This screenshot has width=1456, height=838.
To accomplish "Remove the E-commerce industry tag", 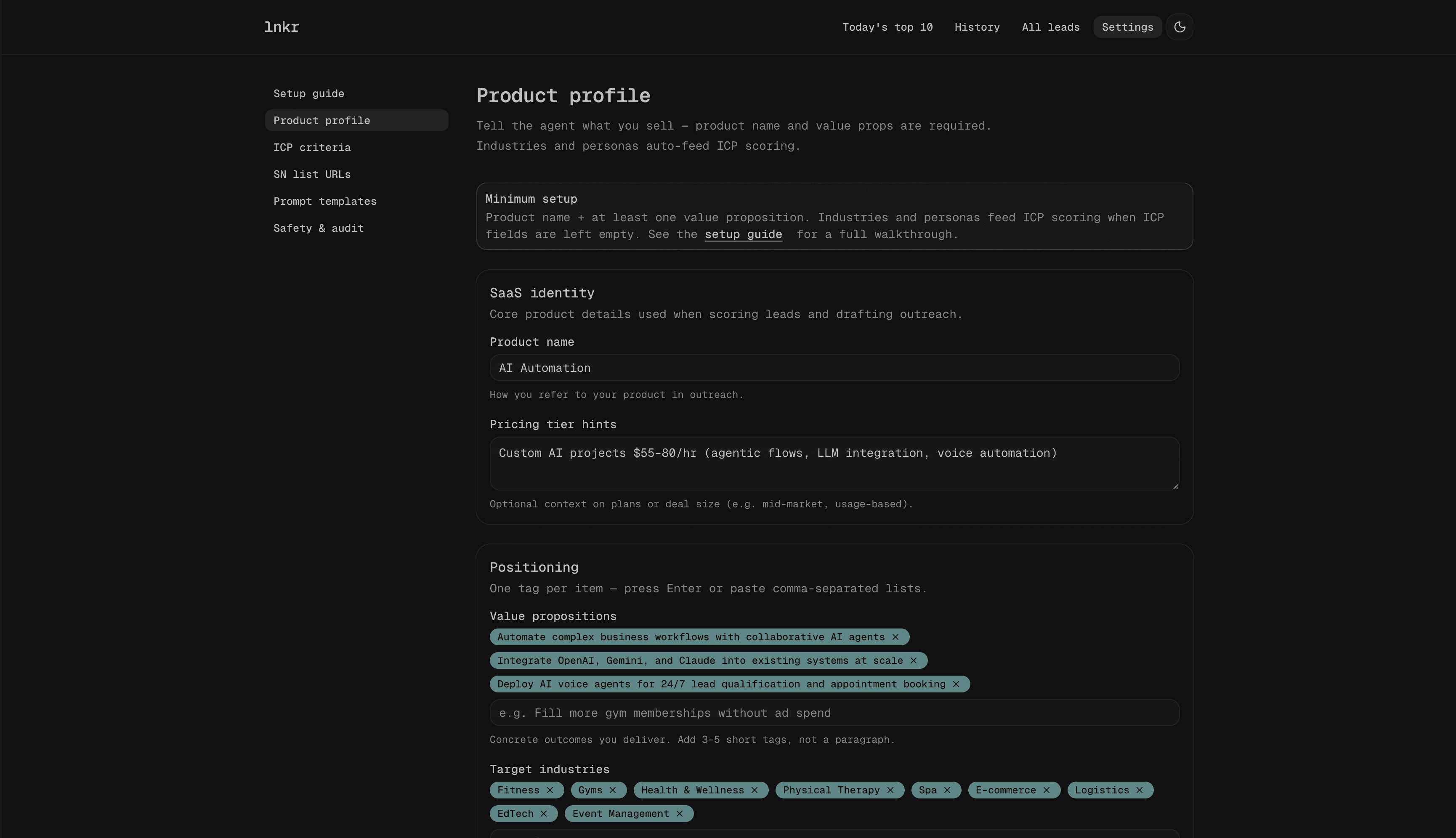I will pos(1047,790).
